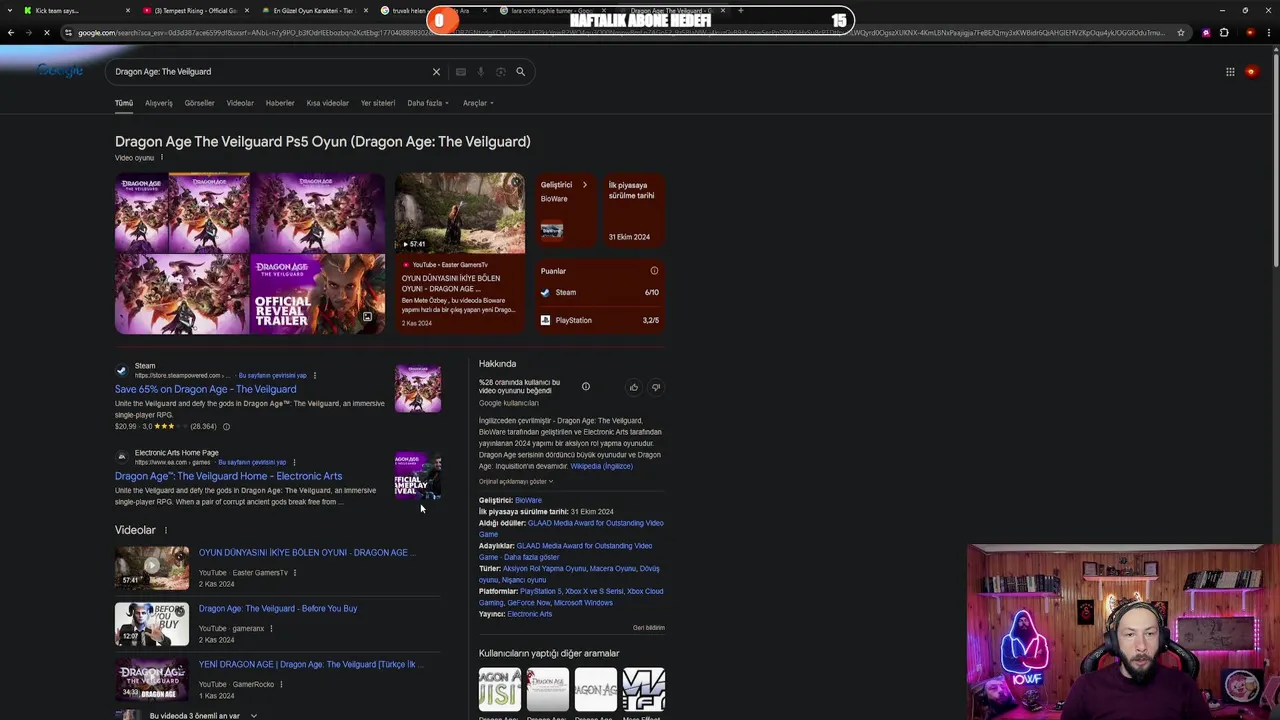Expand Orijinal açıklamayı göster

click(516, 481)
